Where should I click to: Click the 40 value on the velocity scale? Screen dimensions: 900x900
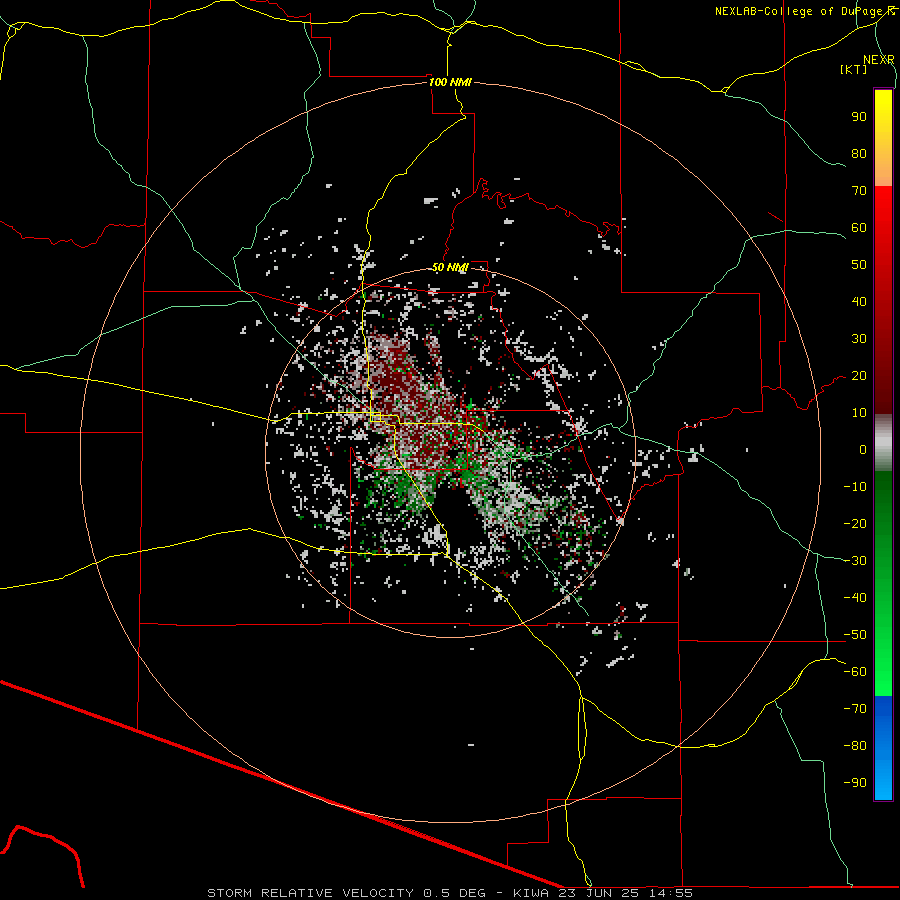859,301
